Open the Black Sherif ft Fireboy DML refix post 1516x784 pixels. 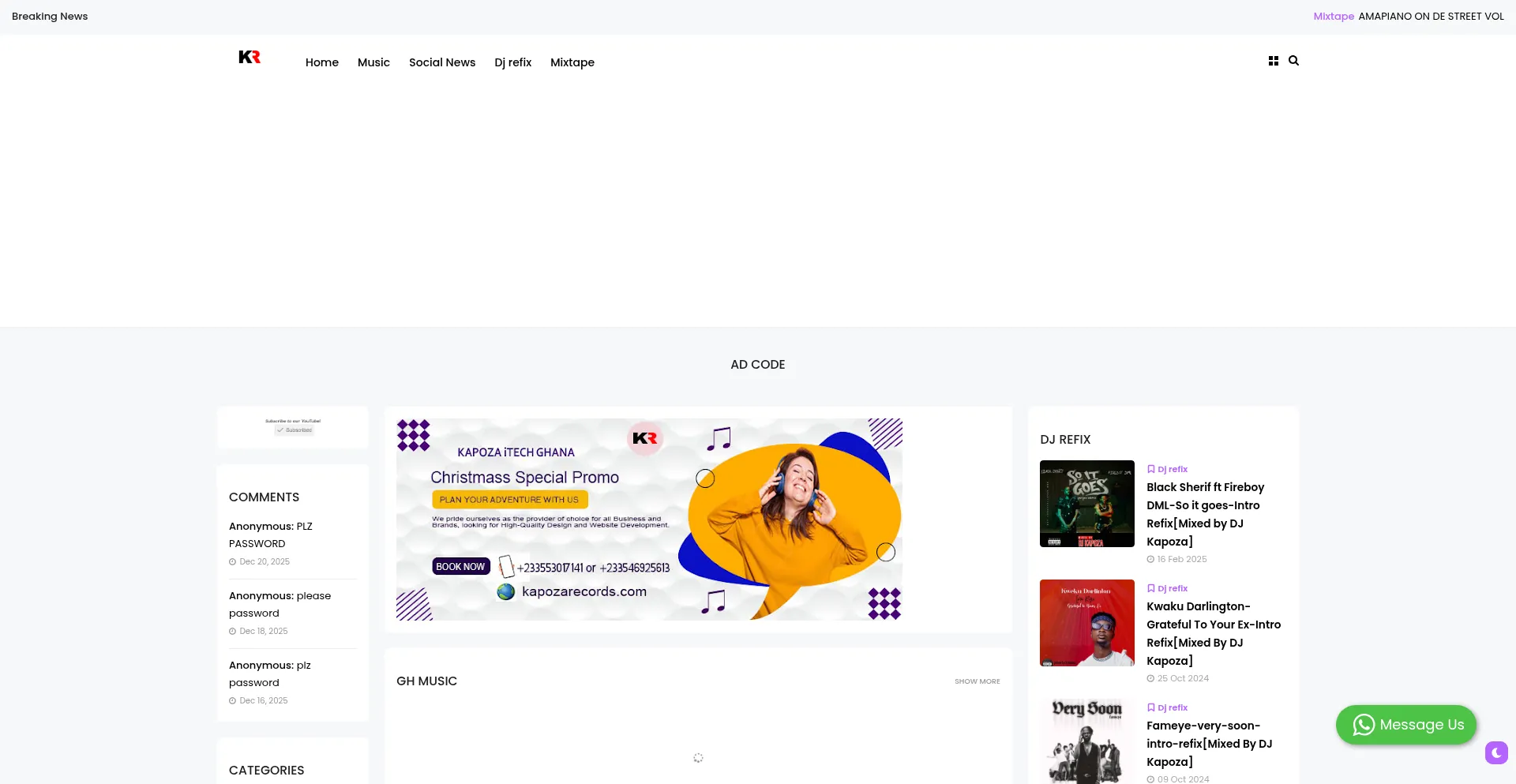[1205, 514]
